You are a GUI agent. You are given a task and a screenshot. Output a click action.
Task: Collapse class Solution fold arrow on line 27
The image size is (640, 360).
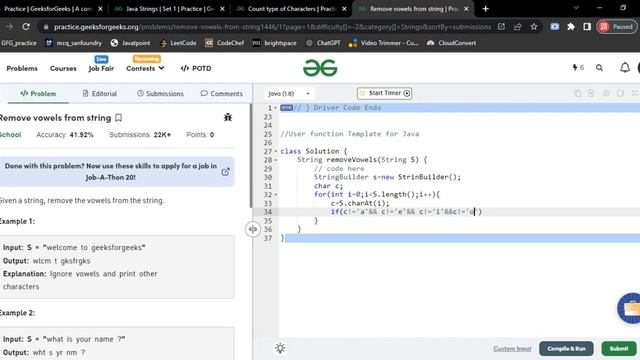click(x=276, y=151)
